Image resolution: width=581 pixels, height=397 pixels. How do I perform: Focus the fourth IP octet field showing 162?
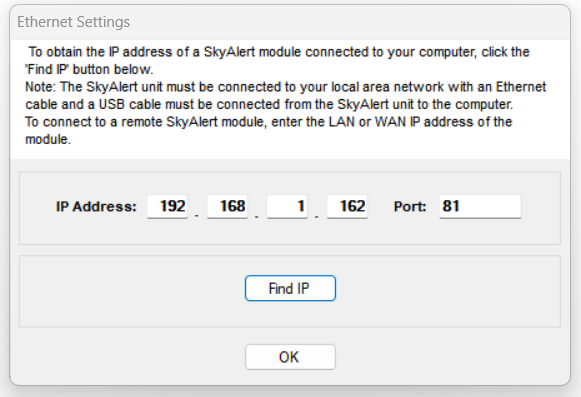(x=348, y=206)
